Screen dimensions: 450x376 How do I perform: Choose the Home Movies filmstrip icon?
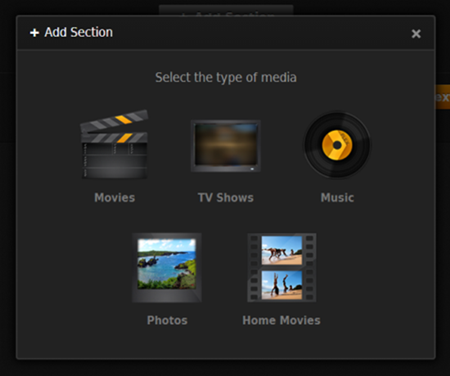pos(282,267)
